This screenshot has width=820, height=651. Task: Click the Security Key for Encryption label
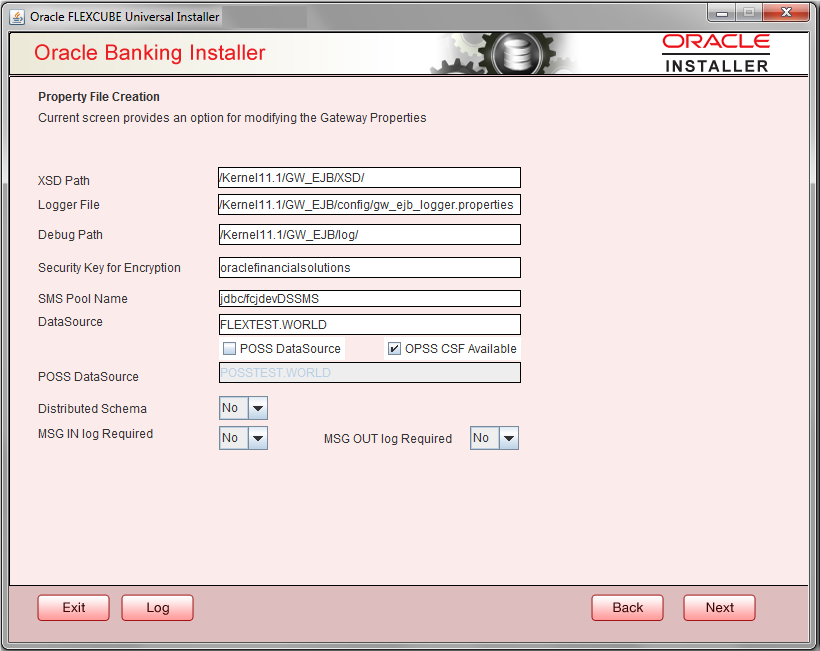[x=109, y=268]
